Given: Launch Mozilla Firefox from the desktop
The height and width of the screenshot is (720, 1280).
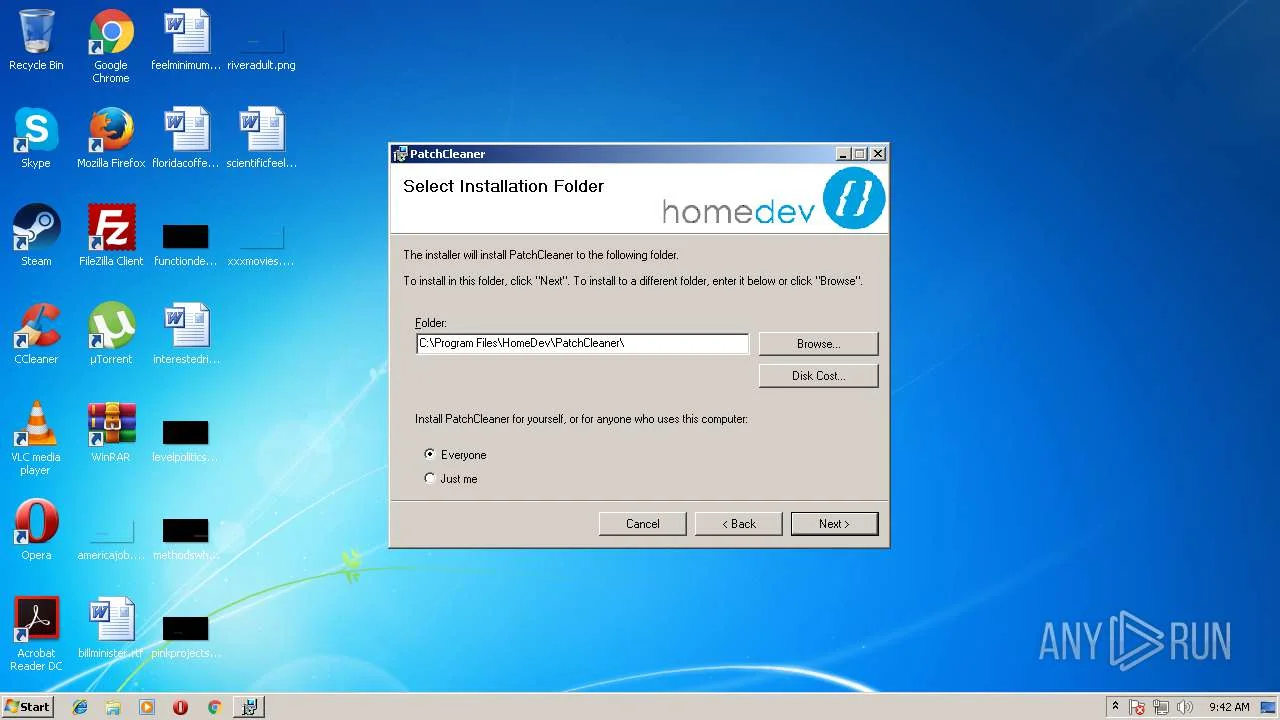Looking at the screenshot, I should pyautogui.click(x=111, y=138).
